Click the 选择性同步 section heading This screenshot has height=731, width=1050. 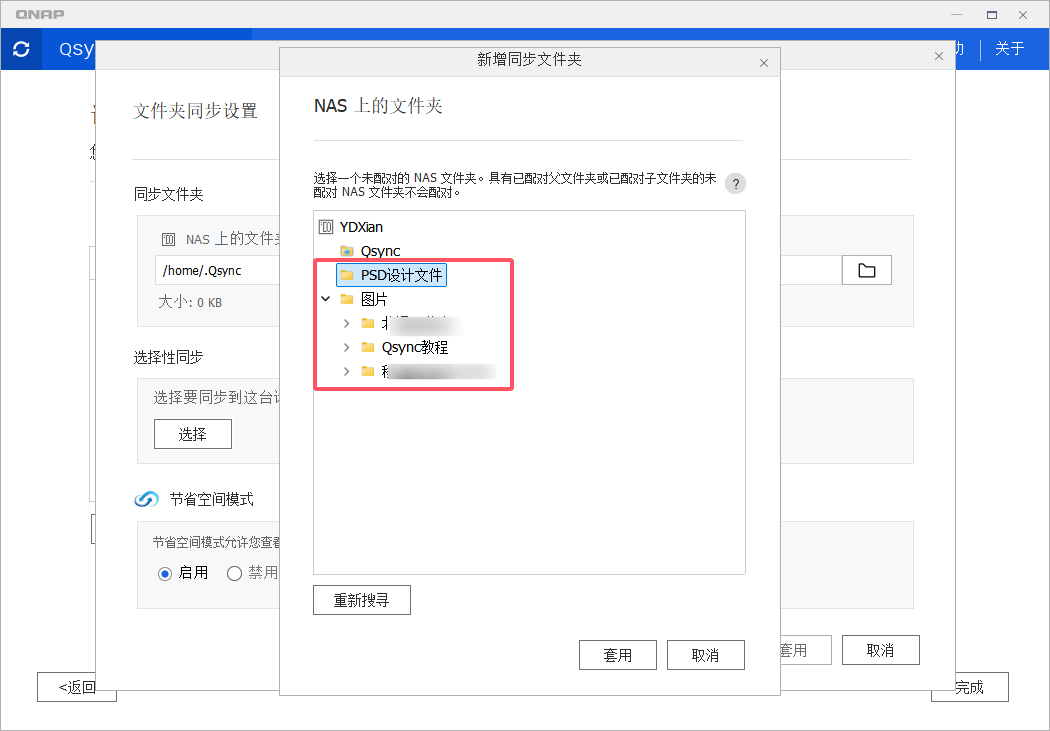coord(169,357)
